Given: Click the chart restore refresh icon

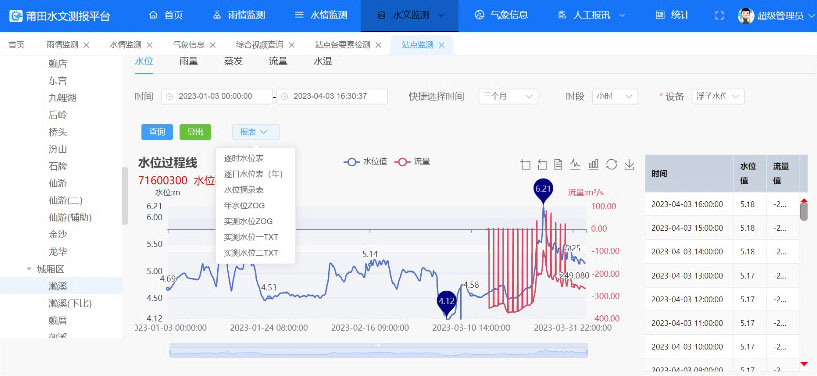Looking at the screenshot, I should [x=611, y=165].
